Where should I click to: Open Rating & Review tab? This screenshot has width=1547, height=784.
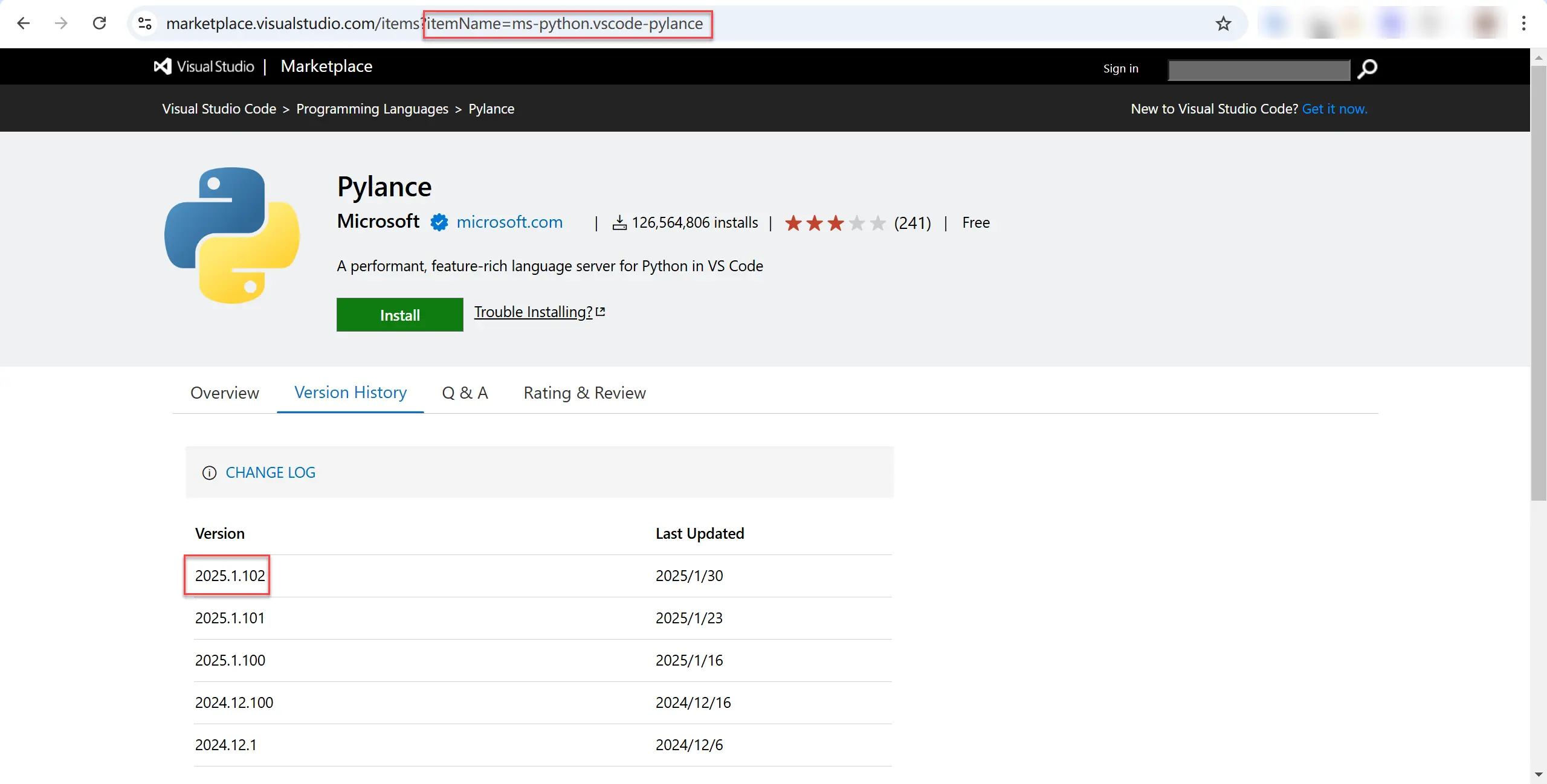(x=584, y=393)
